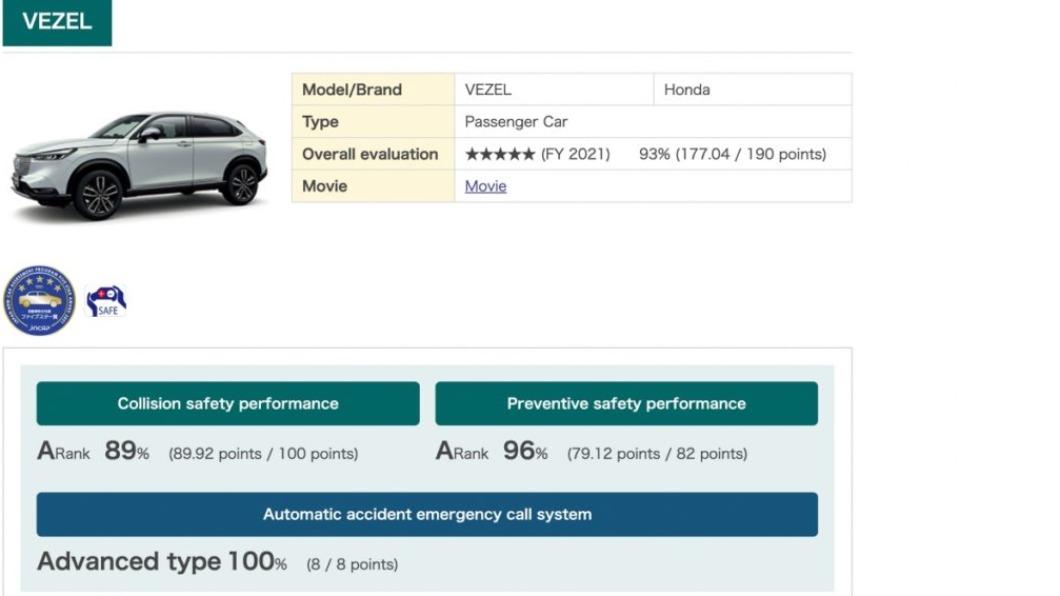Click the five-star rating (FY 2021)
1060x596 pixels.
537,154
